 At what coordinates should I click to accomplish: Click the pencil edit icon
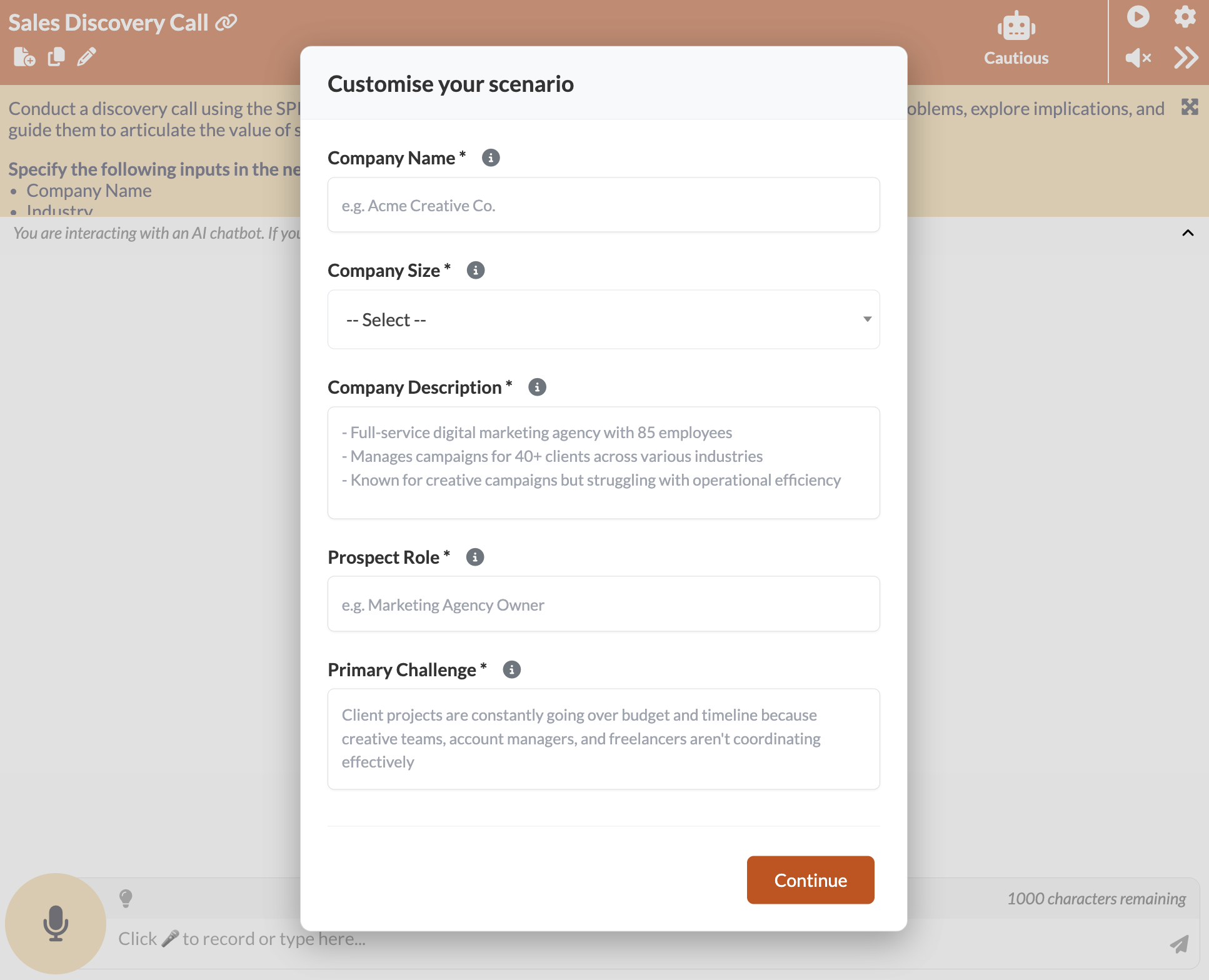(87, 57)
